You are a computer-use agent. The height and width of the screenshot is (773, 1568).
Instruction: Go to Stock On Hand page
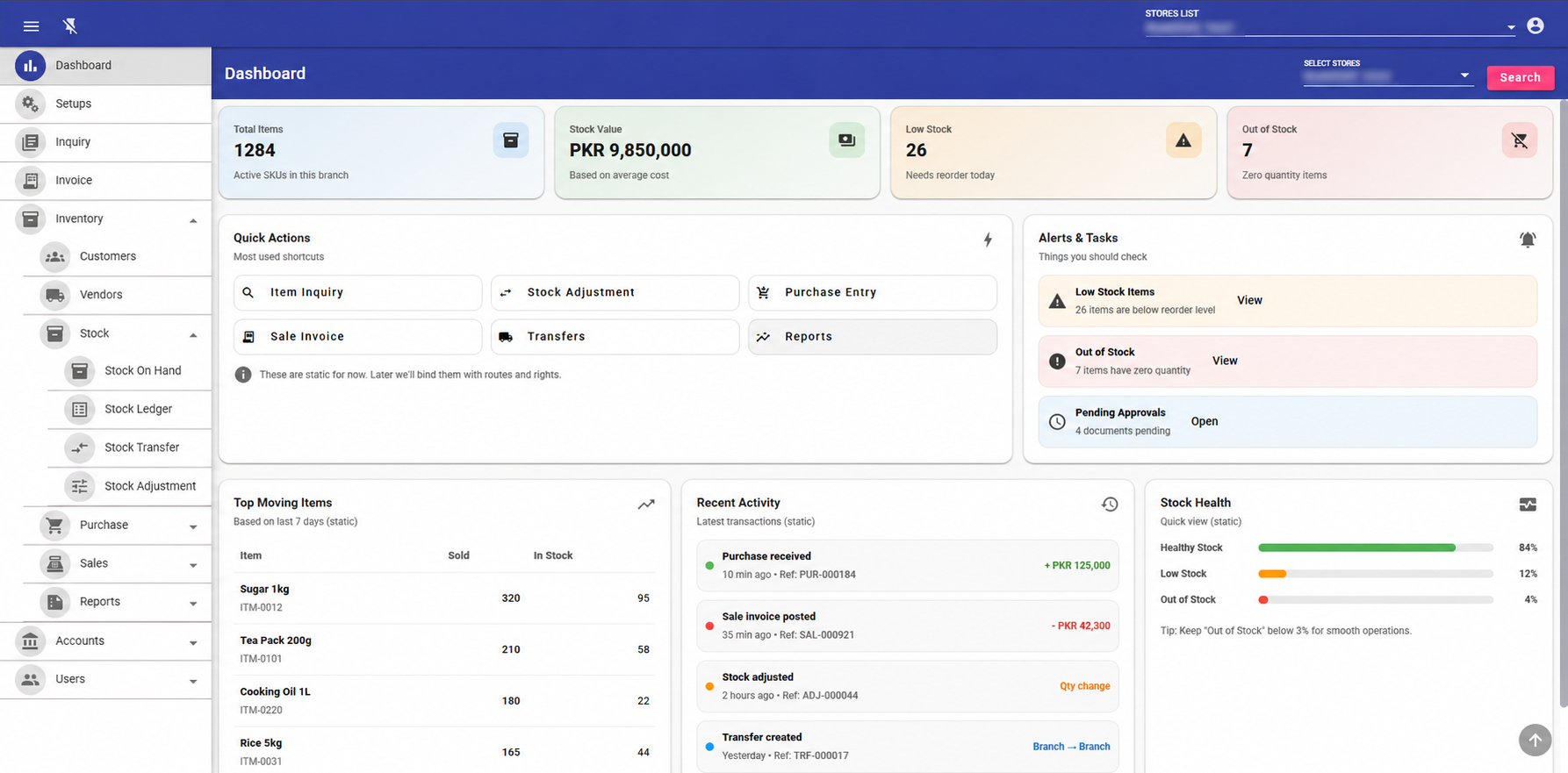tap(130, 371)
